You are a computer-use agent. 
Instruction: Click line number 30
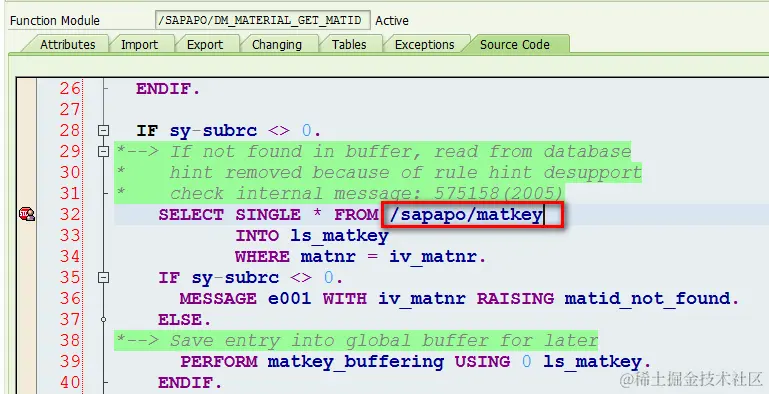(69, 173)
